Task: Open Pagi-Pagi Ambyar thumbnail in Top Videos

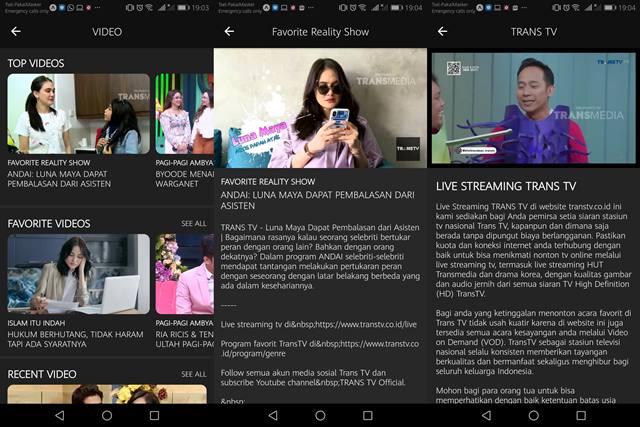Action: [x=184, y=114]
